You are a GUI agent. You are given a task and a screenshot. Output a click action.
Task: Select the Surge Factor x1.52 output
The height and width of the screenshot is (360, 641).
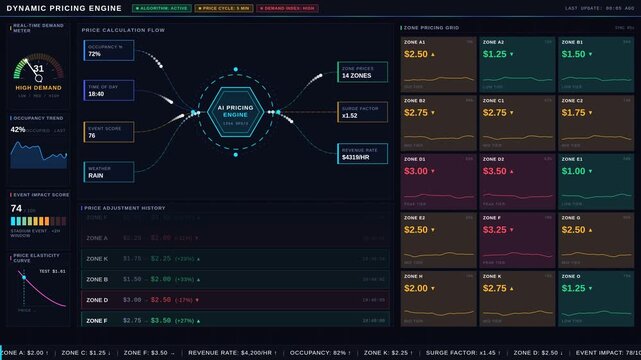point(363,112)
